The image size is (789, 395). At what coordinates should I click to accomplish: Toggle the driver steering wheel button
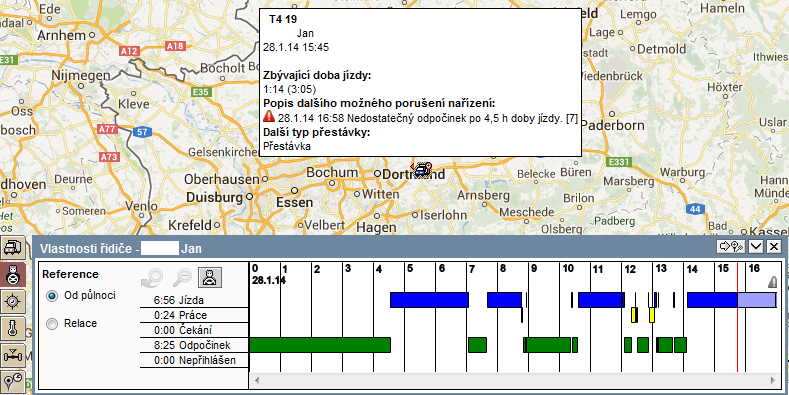(210, 277)
